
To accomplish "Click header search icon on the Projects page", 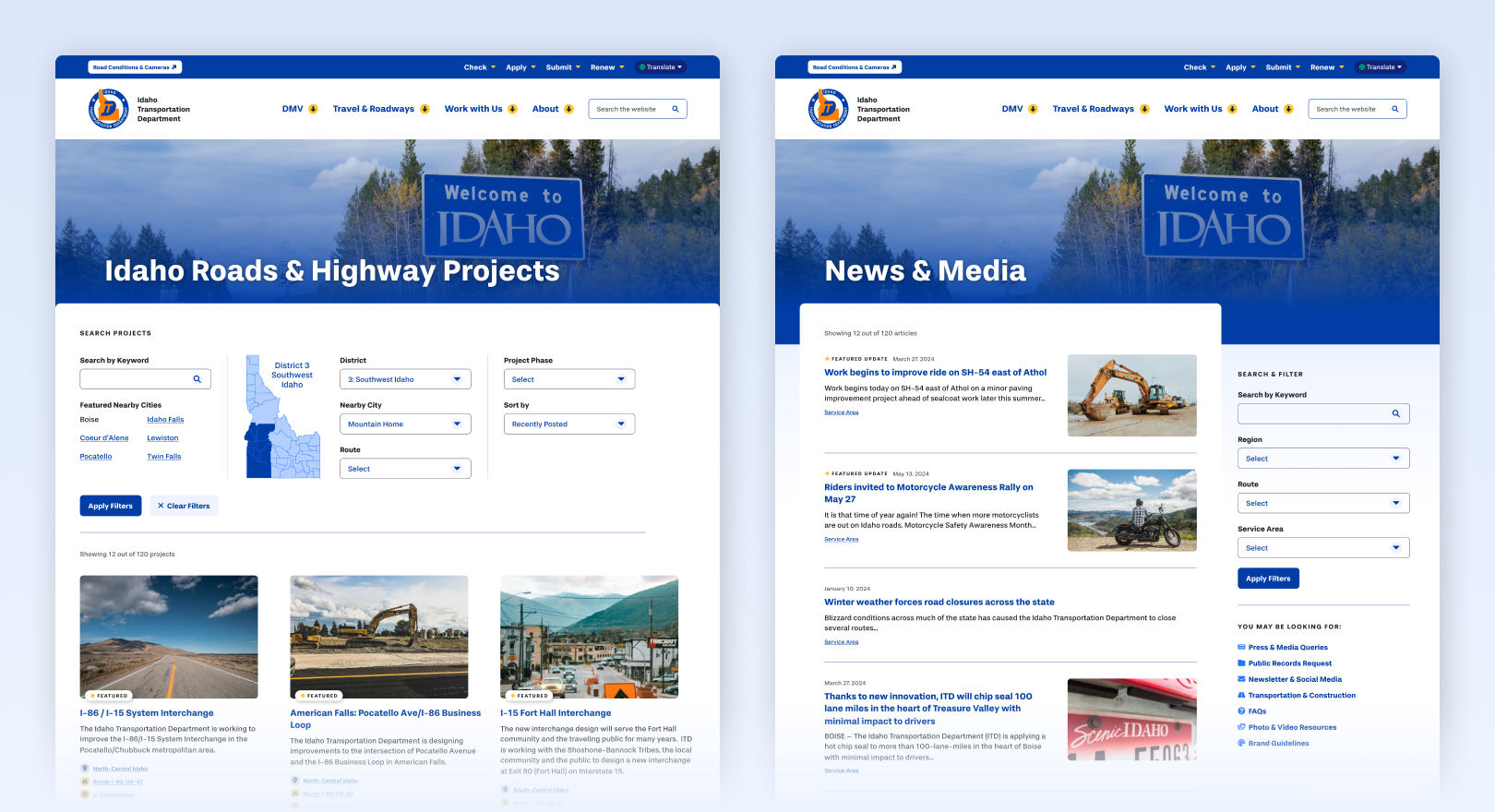I will coord(676,109).
